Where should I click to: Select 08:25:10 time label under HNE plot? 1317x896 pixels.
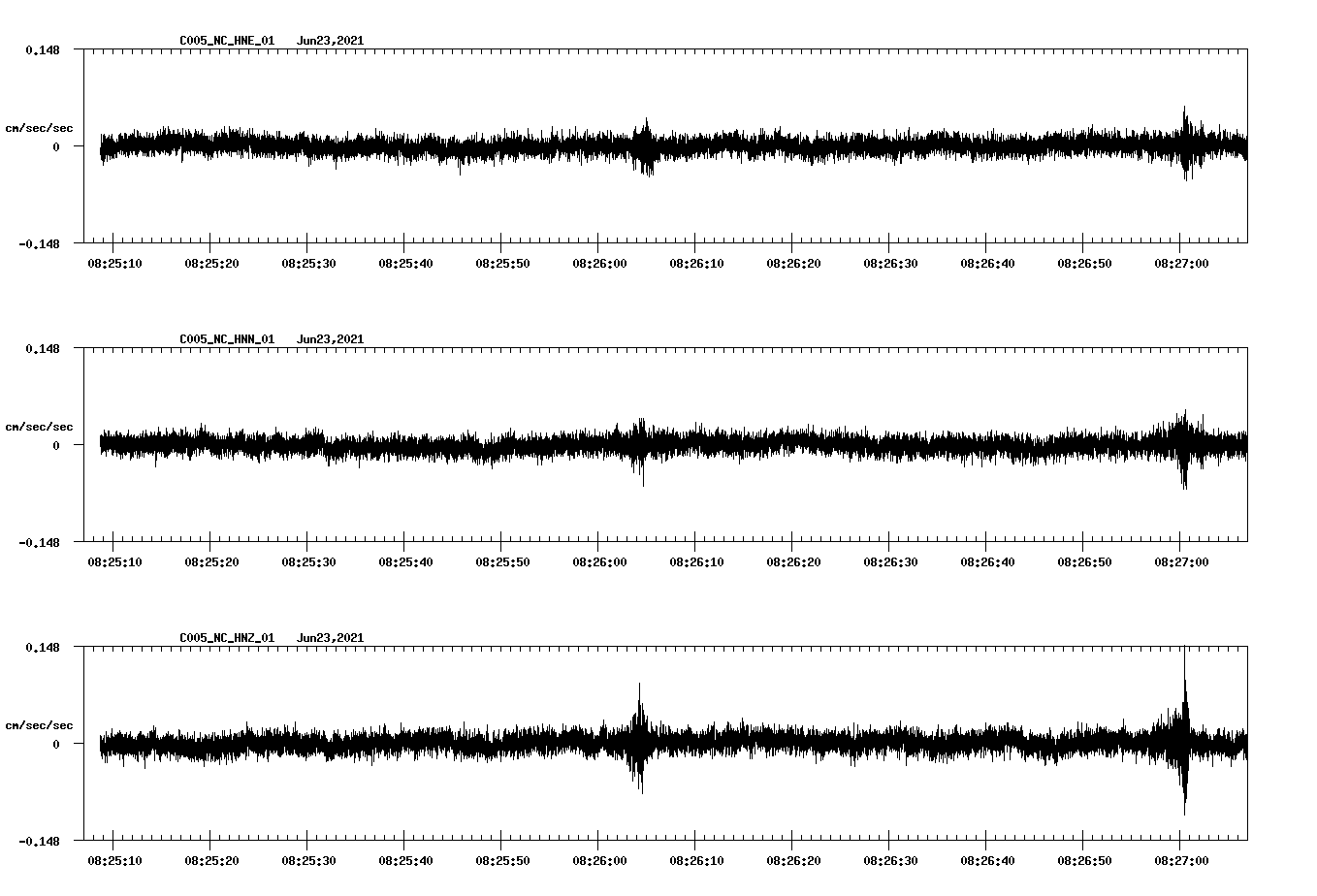114,263
